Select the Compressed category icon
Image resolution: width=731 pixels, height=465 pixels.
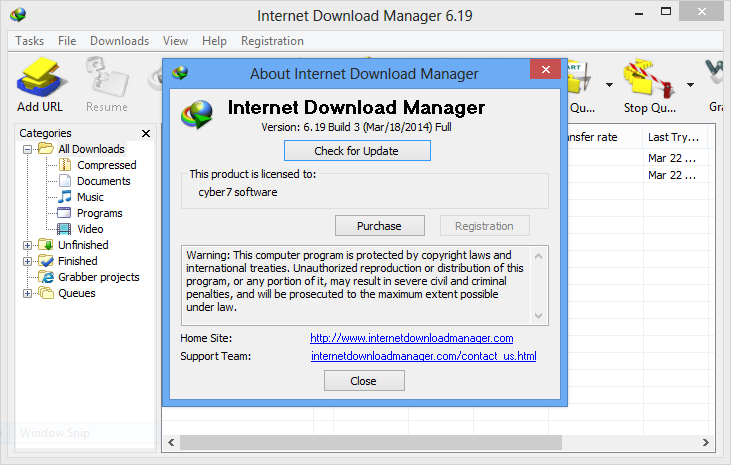point(65,165)
